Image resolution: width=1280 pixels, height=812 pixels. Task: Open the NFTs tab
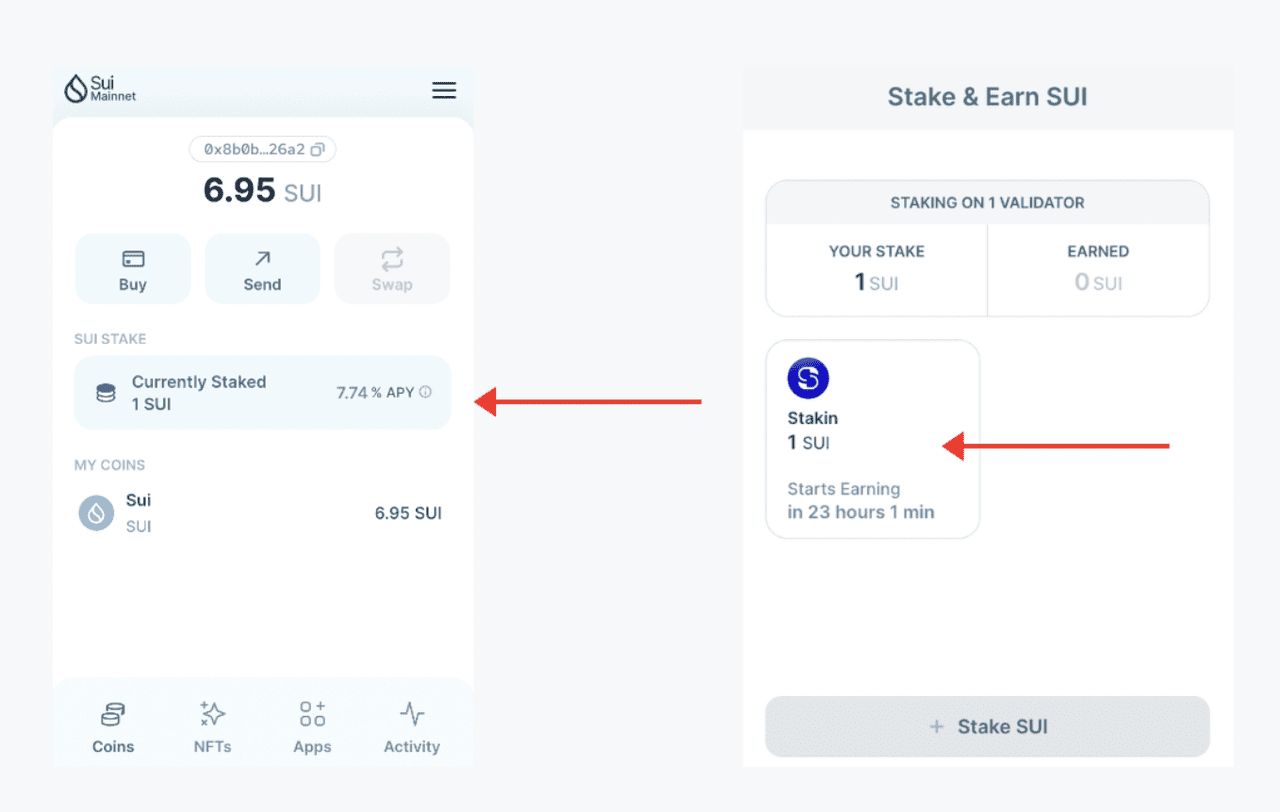(212, 727)
